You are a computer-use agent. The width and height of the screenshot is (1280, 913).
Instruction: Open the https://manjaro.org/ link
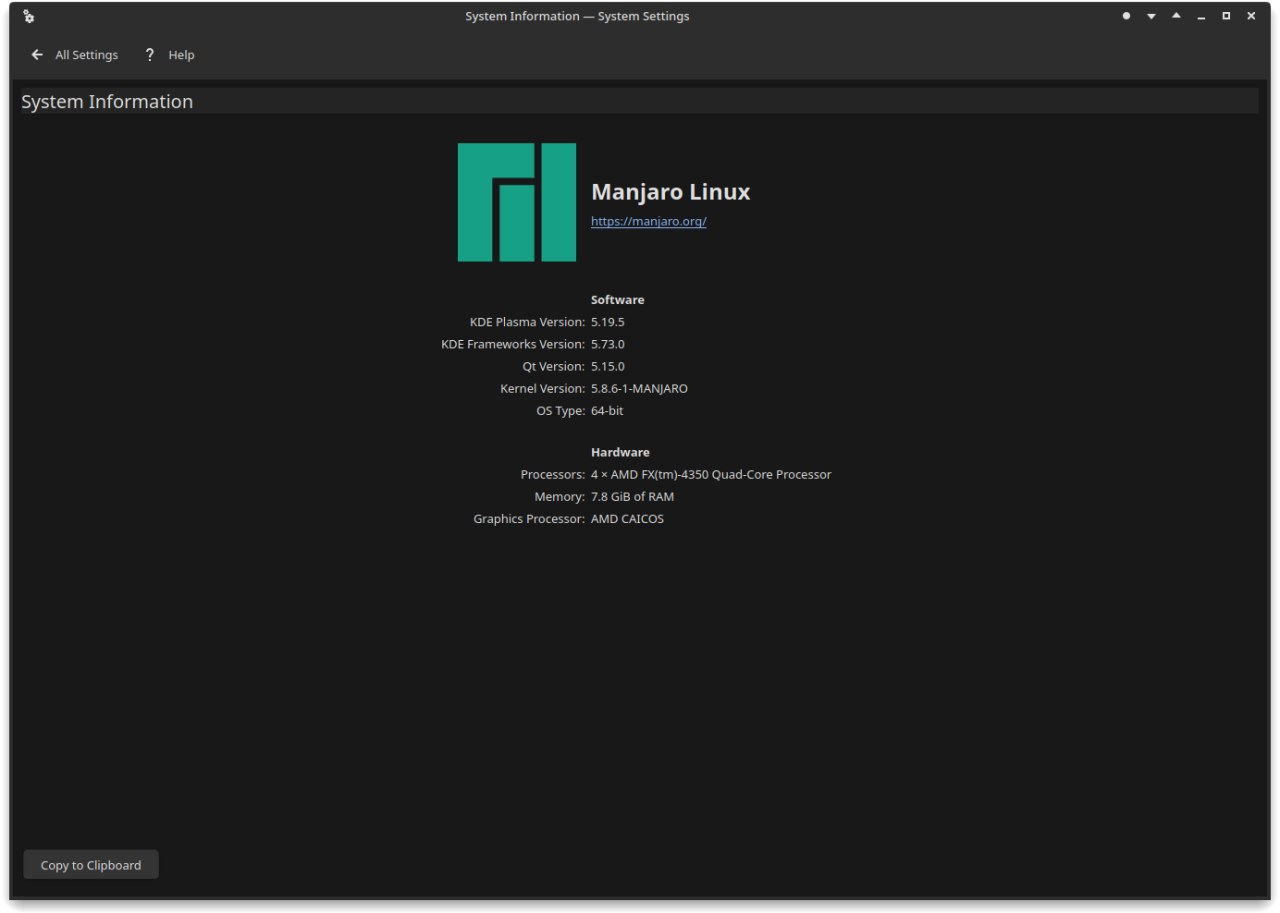(x=649, y=221)
